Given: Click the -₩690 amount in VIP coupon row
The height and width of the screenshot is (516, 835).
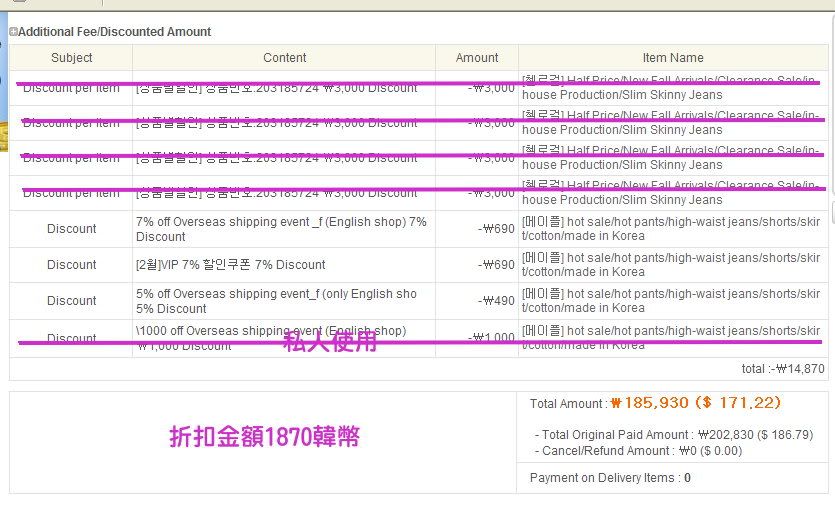Looking at the screenshot, I should tap(497, 265).
